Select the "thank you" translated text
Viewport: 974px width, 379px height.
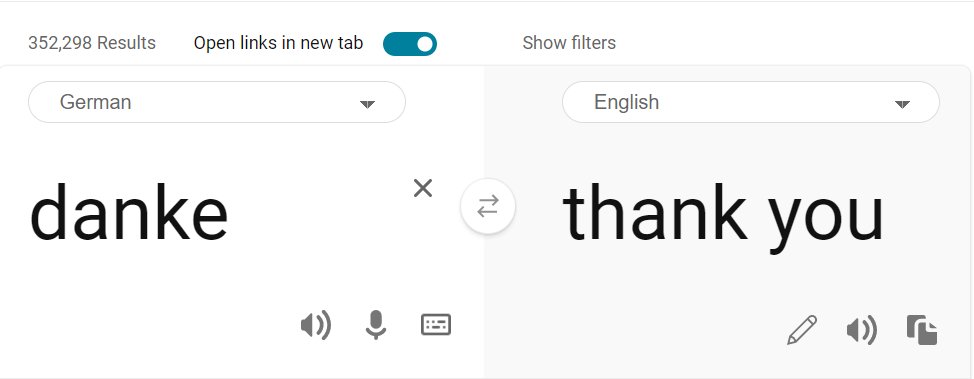pos(722,216)
